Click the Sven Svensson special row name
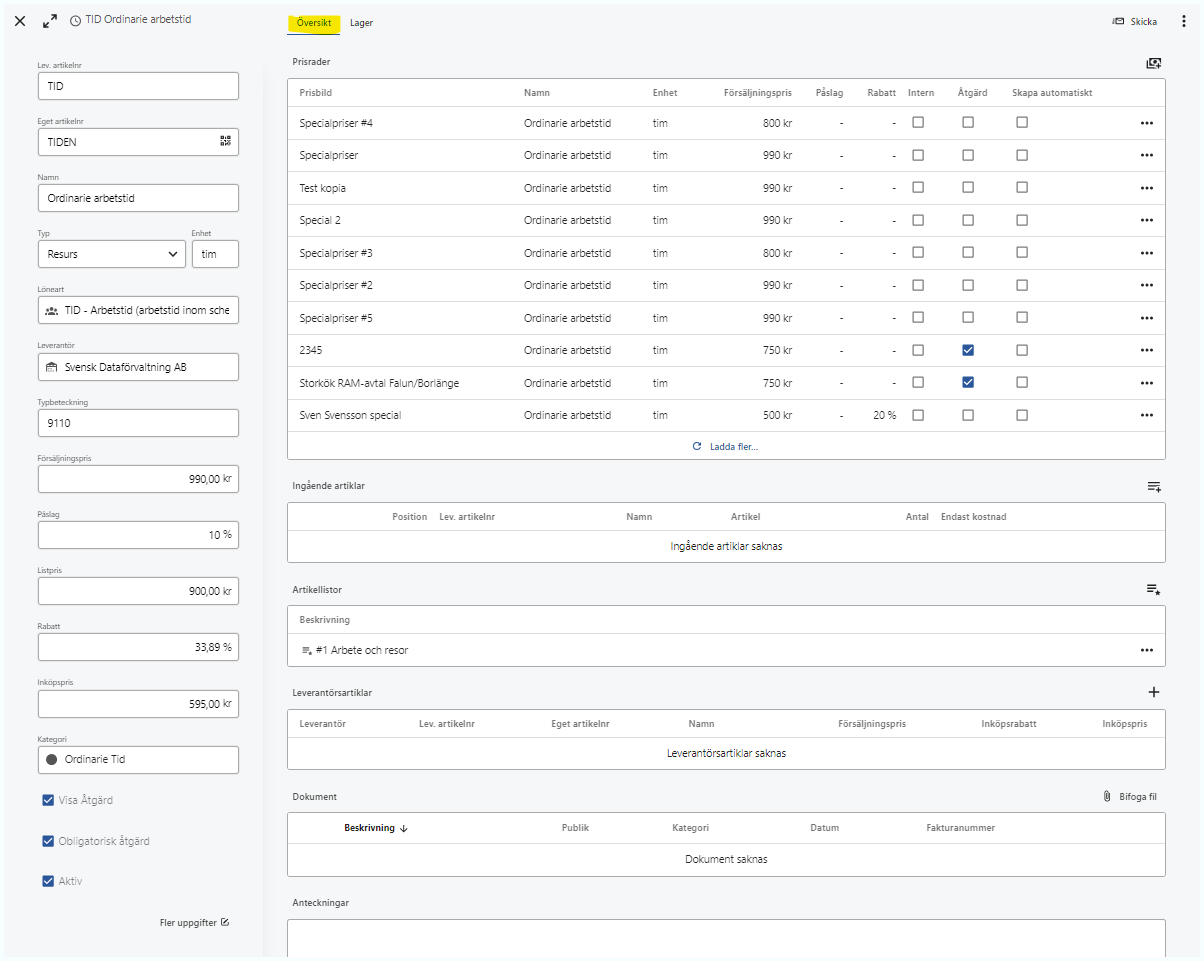1204x961 pixels. pyautogui.click(x=350, y=415)
